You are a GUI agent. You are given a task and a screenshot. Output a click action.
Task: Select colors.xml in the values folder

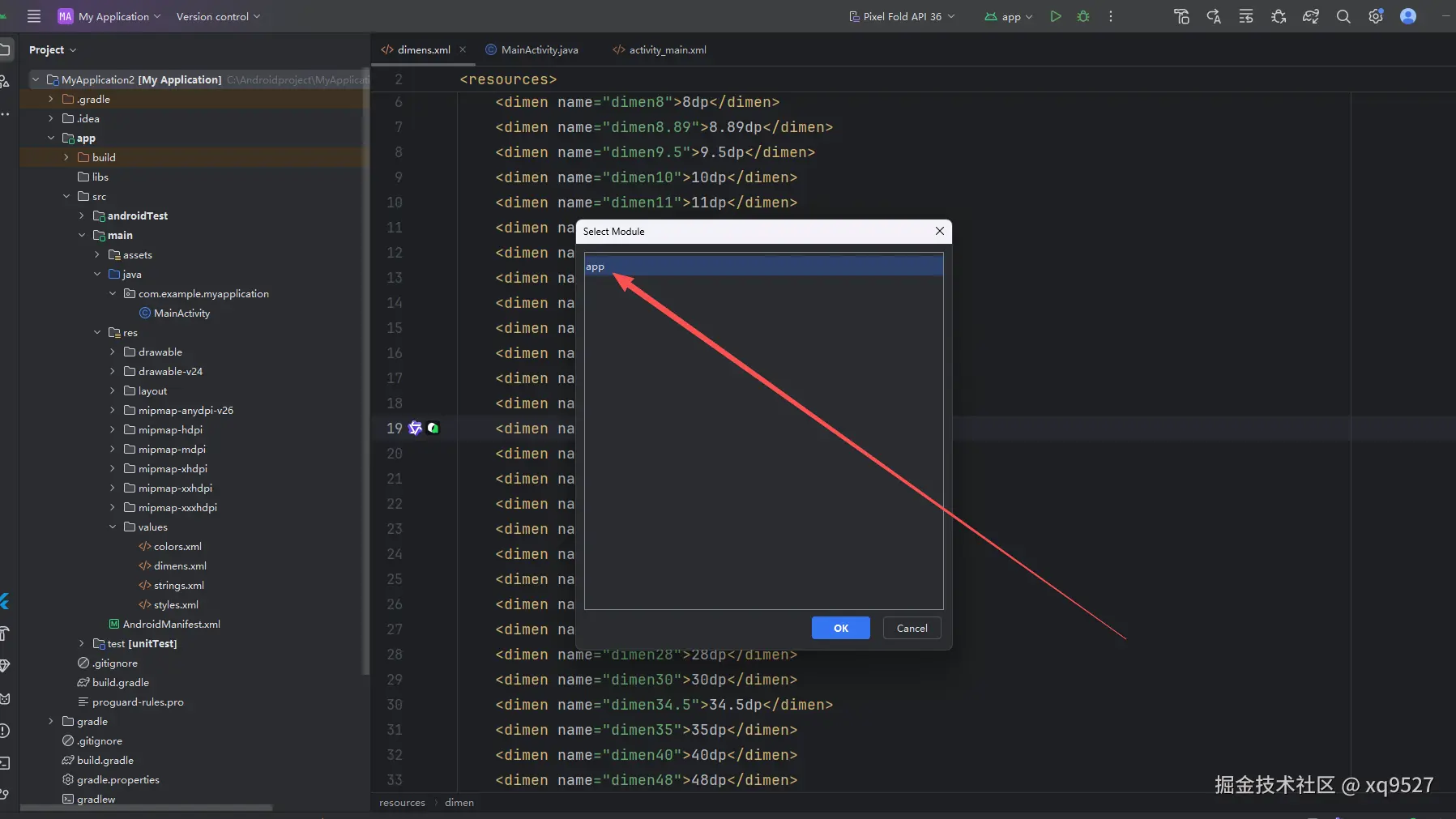click(170, 546)
